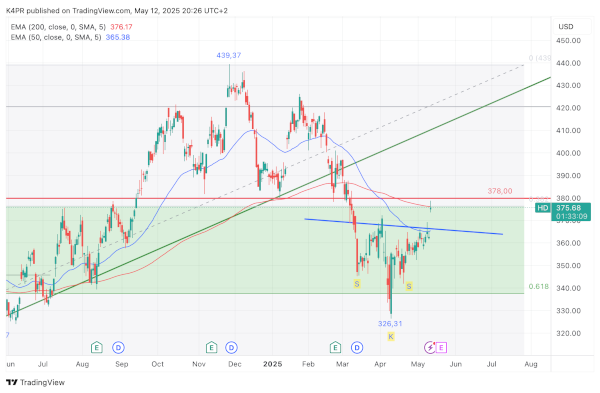
Task: Click the dividend D marker above Mar
Action: tap(357, 347)
